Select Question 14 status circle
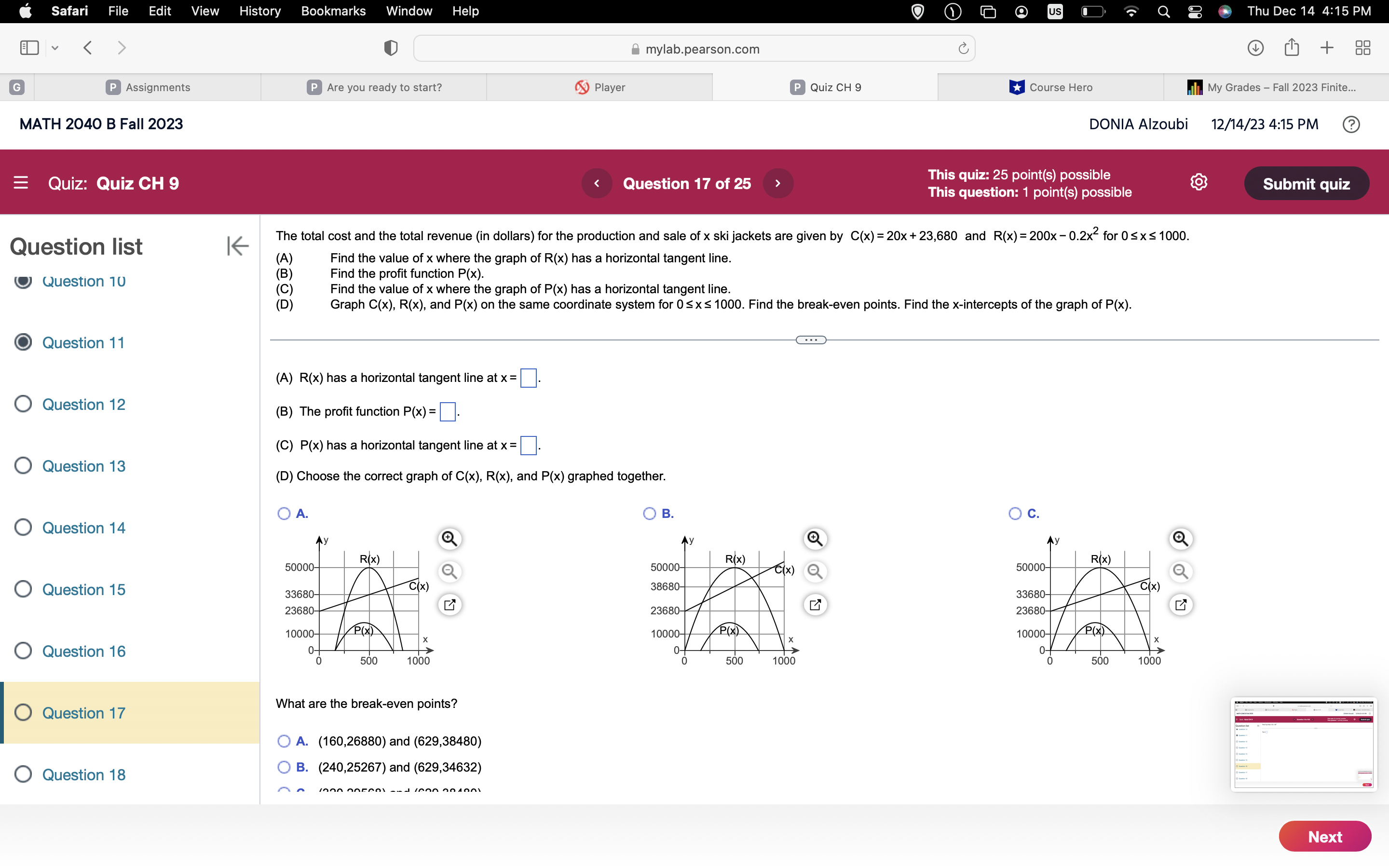Image resolution: width=1389 pixels, height=868 pixels. pos(23,528)
